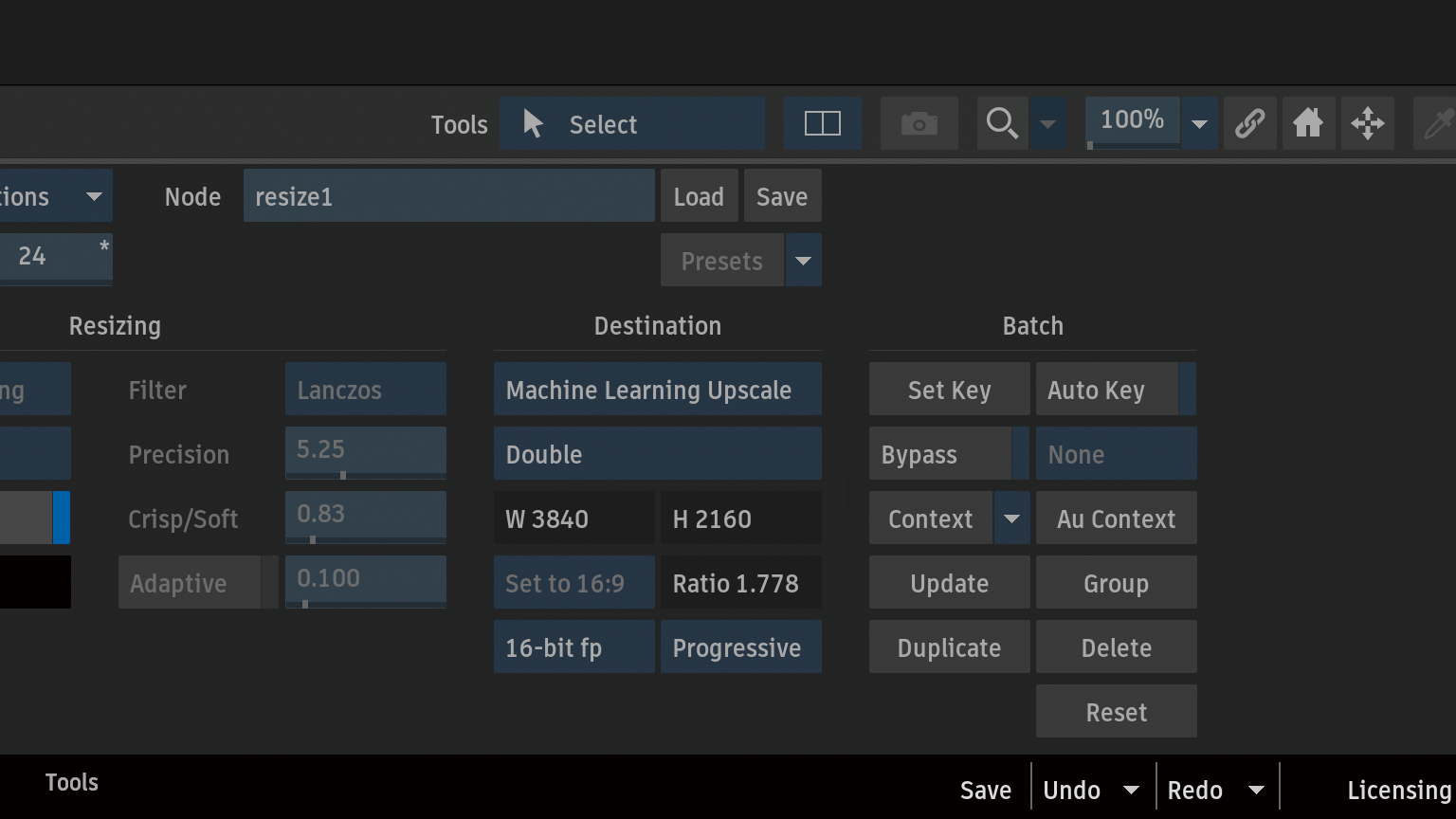Adjust the Precision 5.25 slider field
1456x819 pixels.
pos(365,452)
